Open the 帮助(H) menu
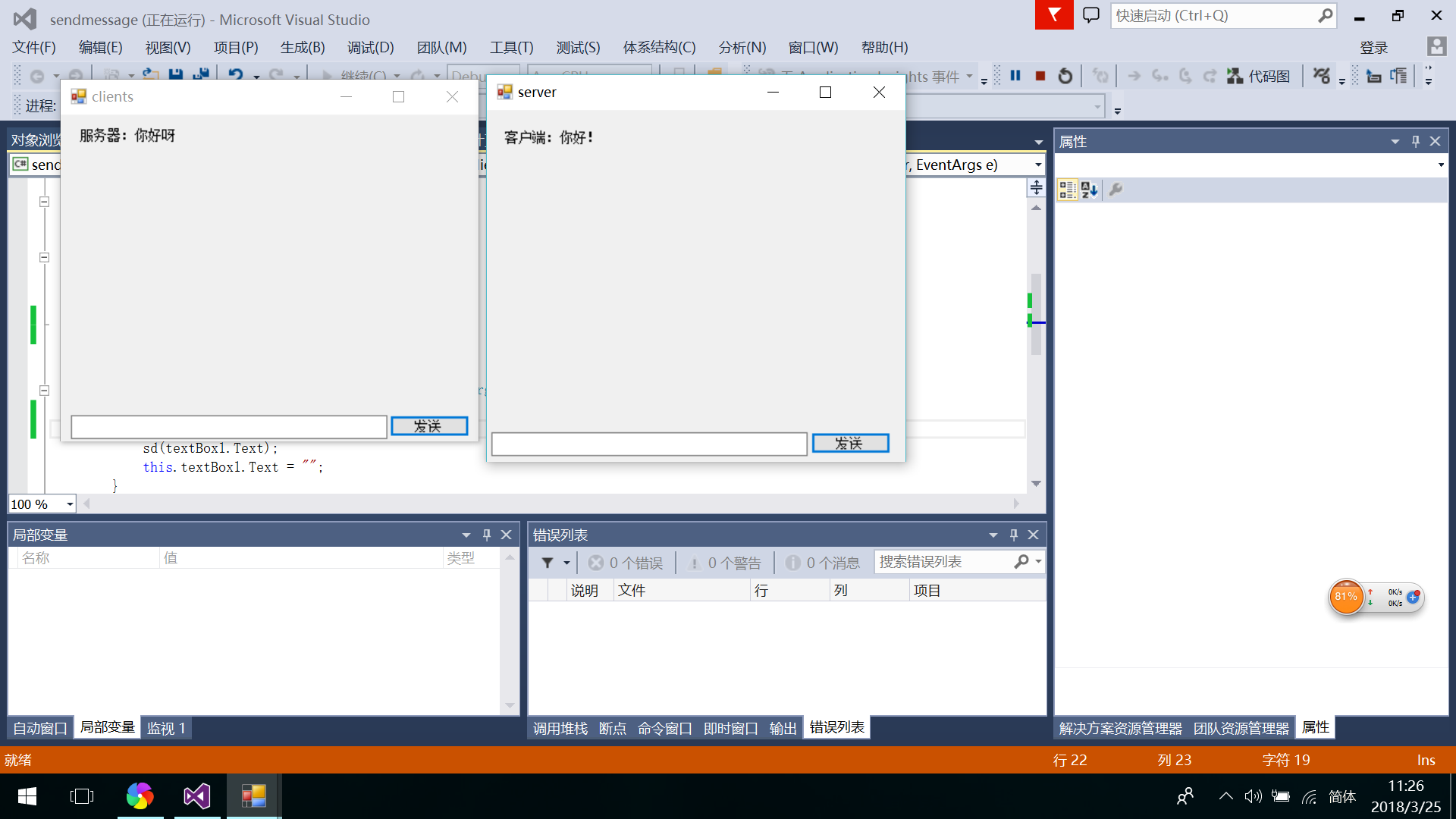Viewport: 1456px width, 819px height. pos(884,47)
